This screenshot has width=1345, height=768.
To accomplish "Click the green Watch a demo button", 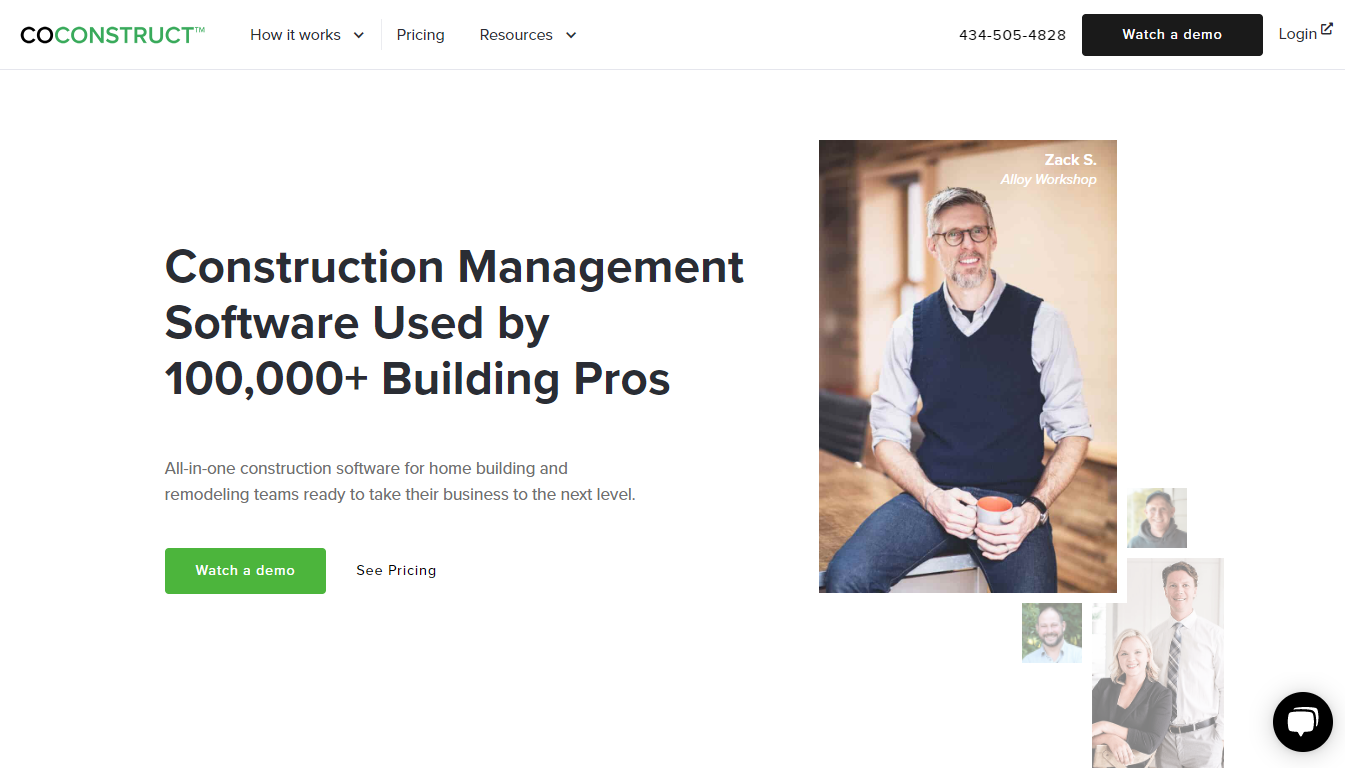I will [245, 571].
